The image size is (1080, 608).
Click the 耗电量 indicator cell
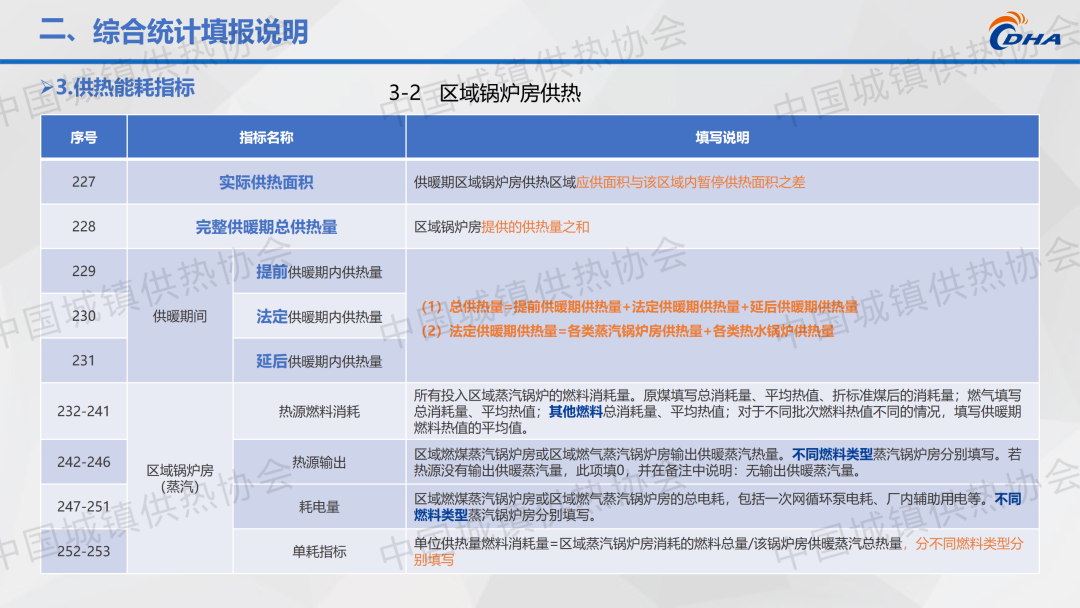coord(319,507)
